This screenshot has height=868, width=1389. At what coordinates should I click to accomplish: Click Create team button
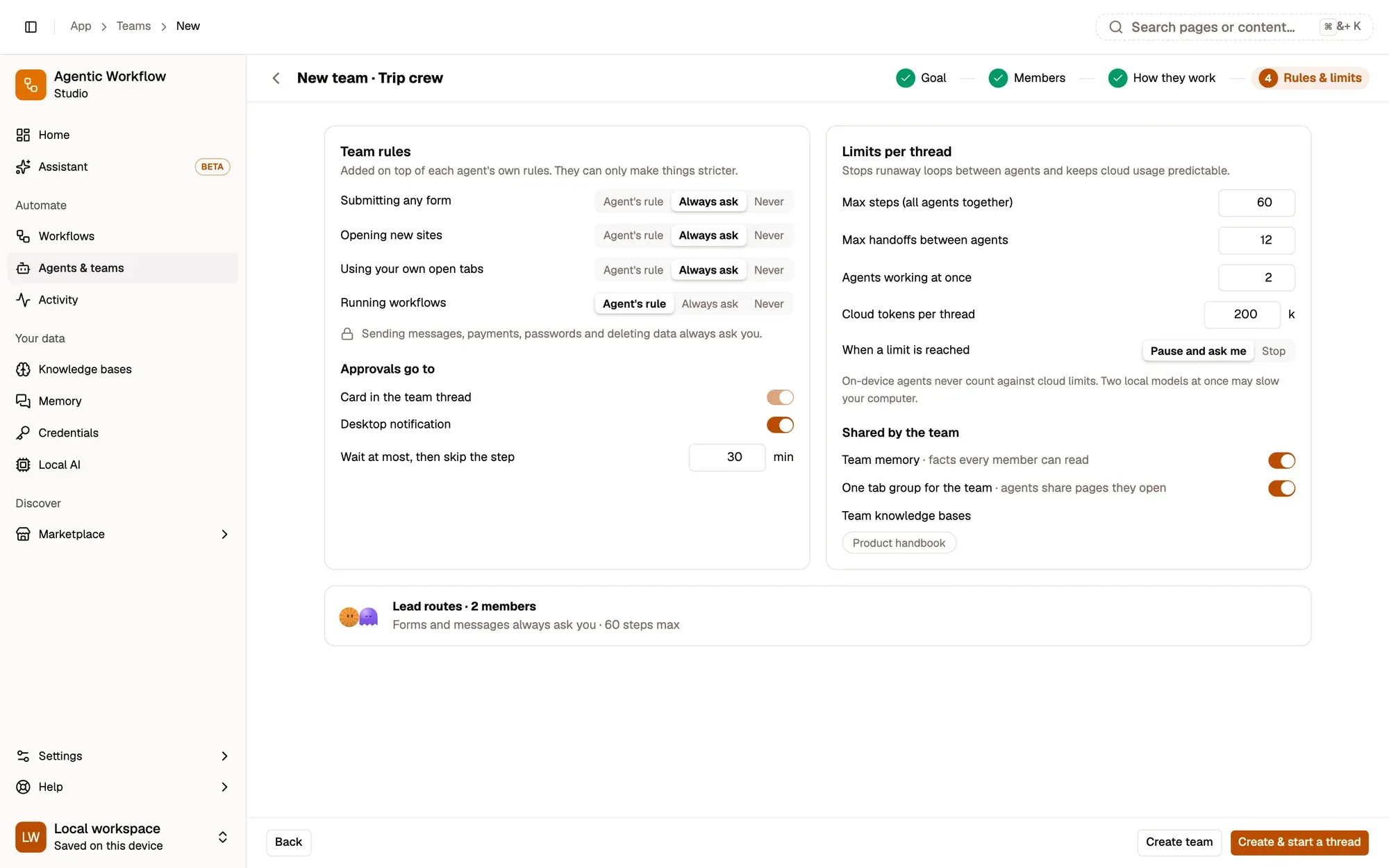coord(1179,842)
